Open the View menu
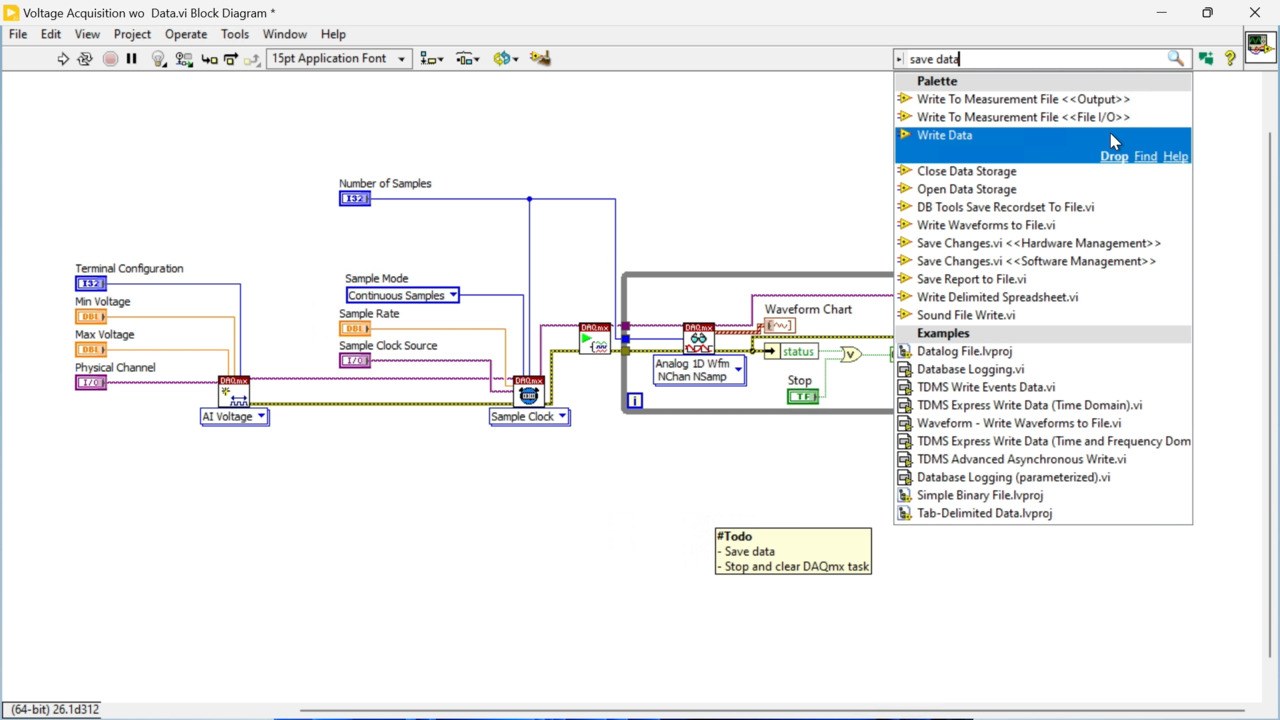 pos(87,34)
